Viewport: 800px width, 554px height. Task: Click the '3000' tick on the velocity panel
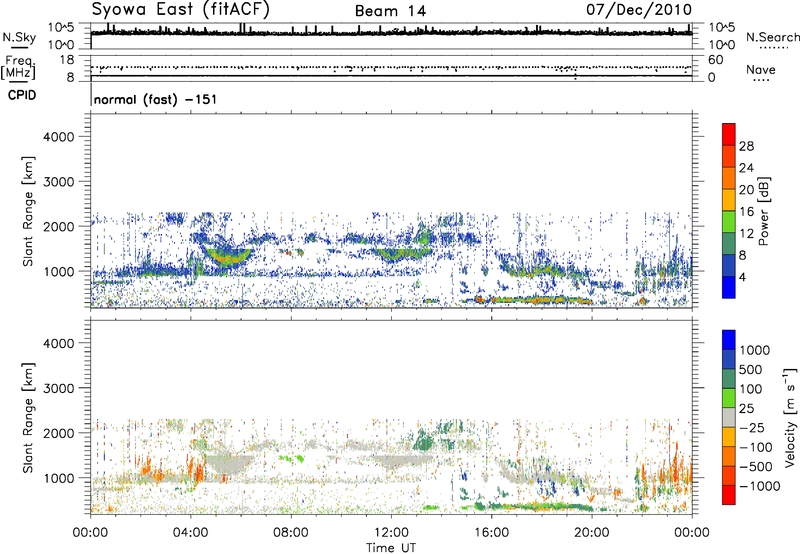tap(59, 388)
